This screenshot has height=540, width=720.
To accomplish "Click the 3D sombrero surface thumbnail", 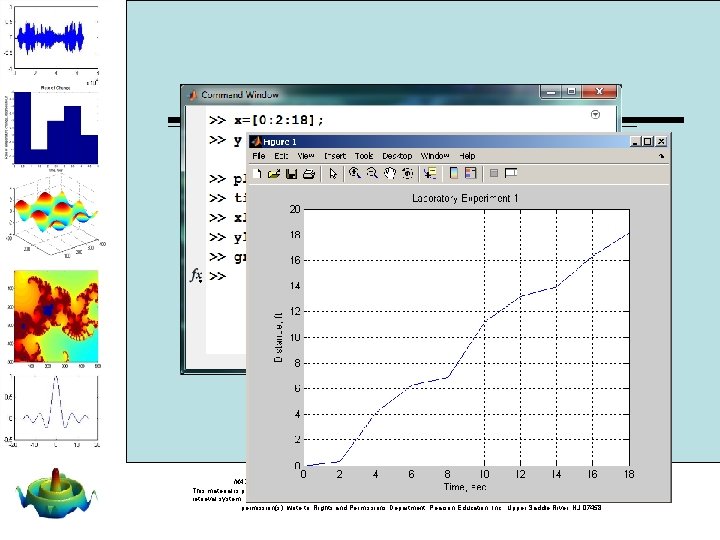I will tap(56, 494).
